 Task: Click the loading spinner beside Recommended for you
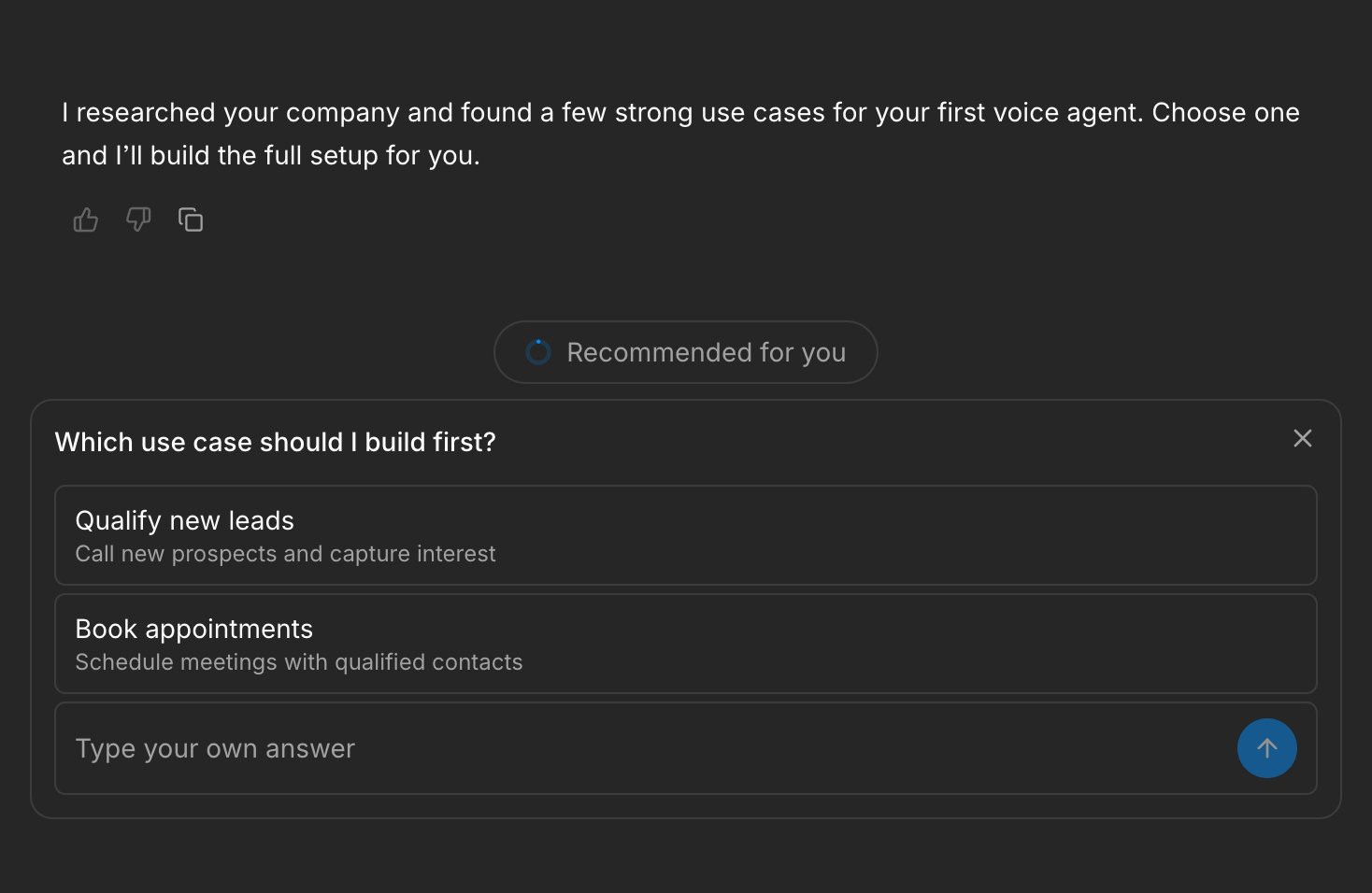click(538, 352)
